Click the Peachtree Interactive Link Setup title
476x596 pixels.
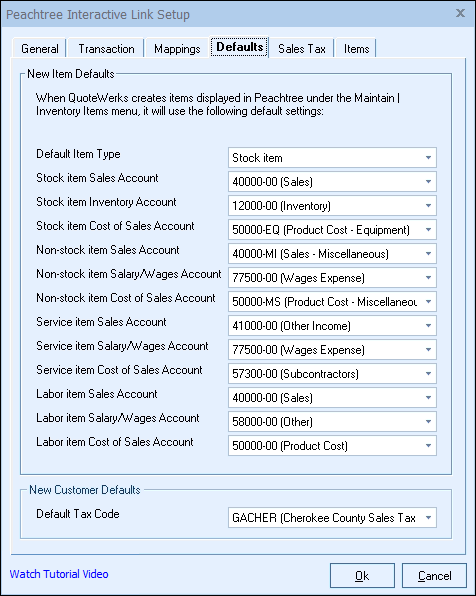(98, 14)
